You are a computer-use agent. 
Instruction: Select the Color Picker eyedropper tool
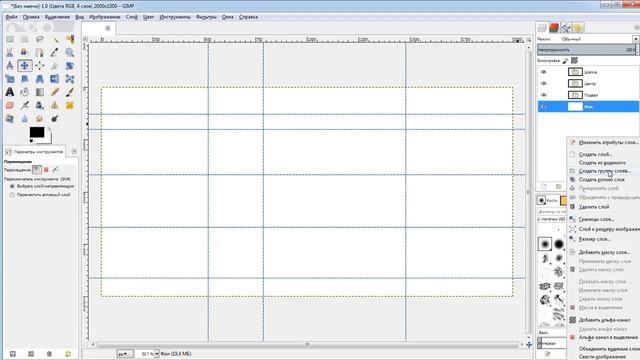(55, 52)
